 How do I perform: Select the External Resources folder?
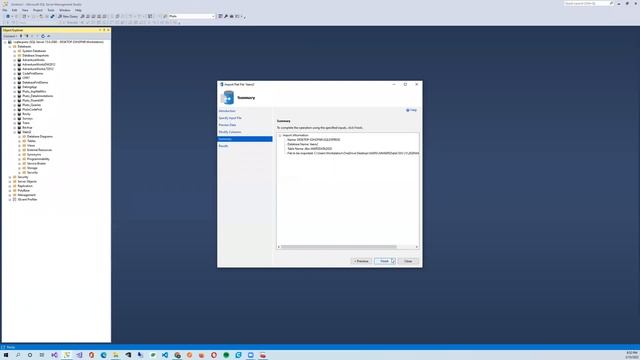click(39, 150)
